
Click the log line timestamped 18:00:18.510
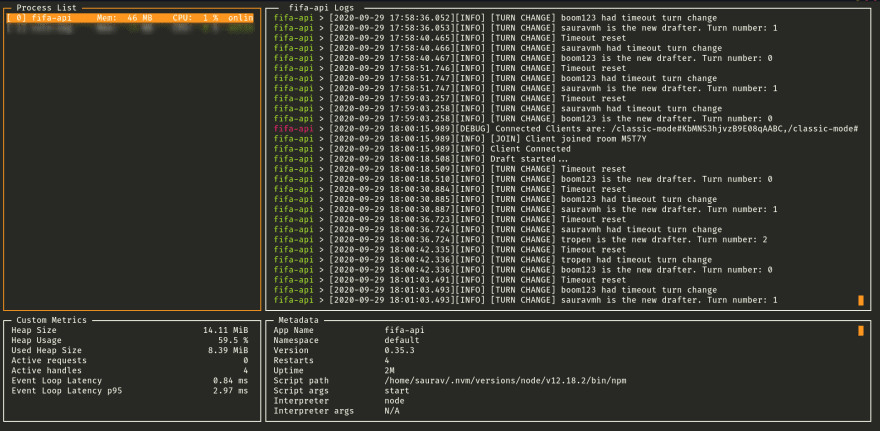click(x=523, y=179)
